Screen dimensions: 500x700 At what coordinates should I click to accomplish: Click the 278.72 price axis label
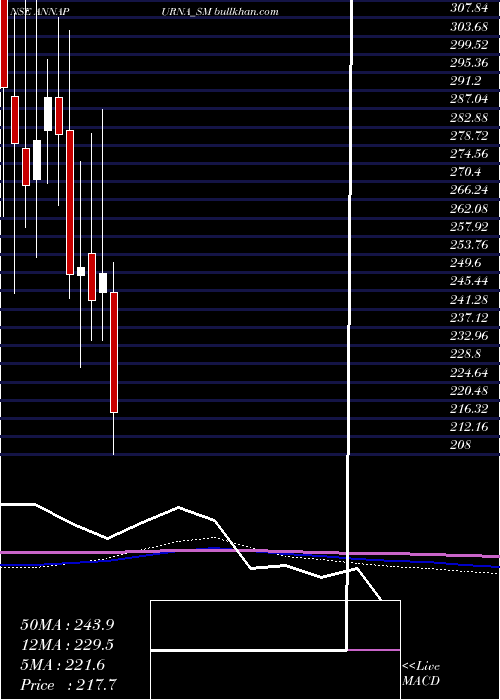(469, 136)
